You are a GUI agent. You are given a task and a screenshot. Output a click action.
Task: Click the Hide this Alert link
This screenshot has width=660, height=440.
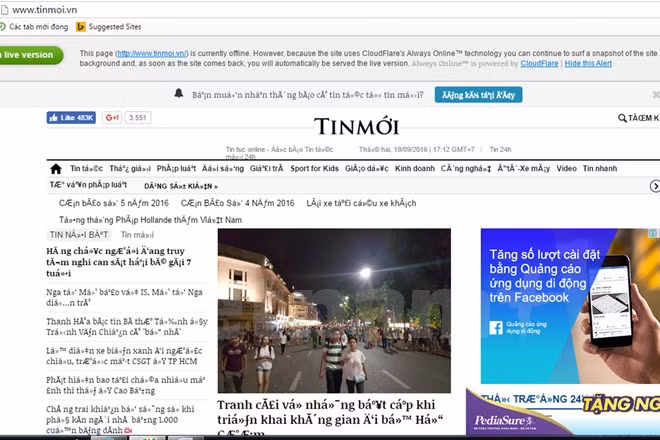tap(588, 64)
